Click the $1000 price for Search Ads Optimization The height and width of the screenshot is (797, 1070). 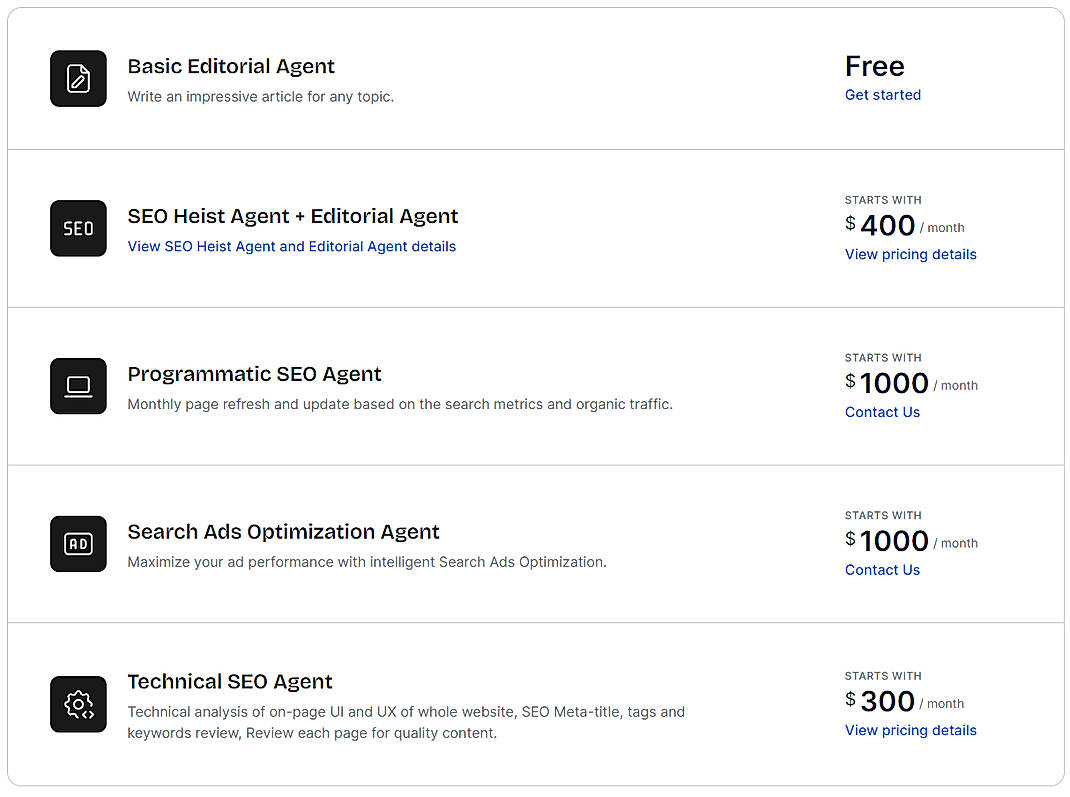click(911, 541)
